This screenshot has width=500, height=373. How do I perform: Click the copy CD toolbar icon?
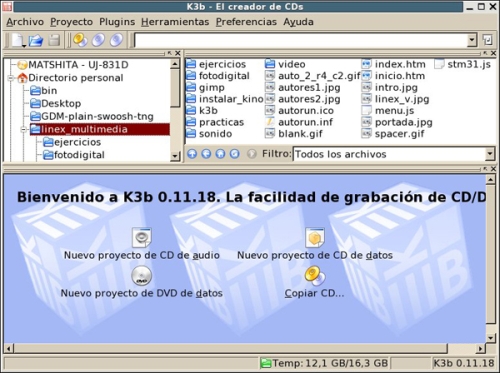[x=80, y=40]
